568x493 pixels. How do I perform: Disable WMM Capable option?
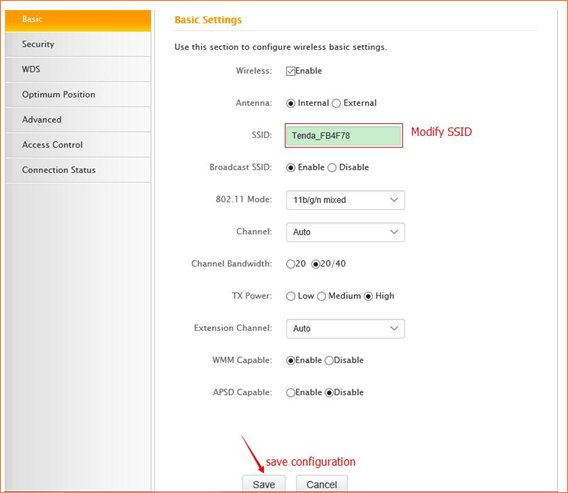329,361
